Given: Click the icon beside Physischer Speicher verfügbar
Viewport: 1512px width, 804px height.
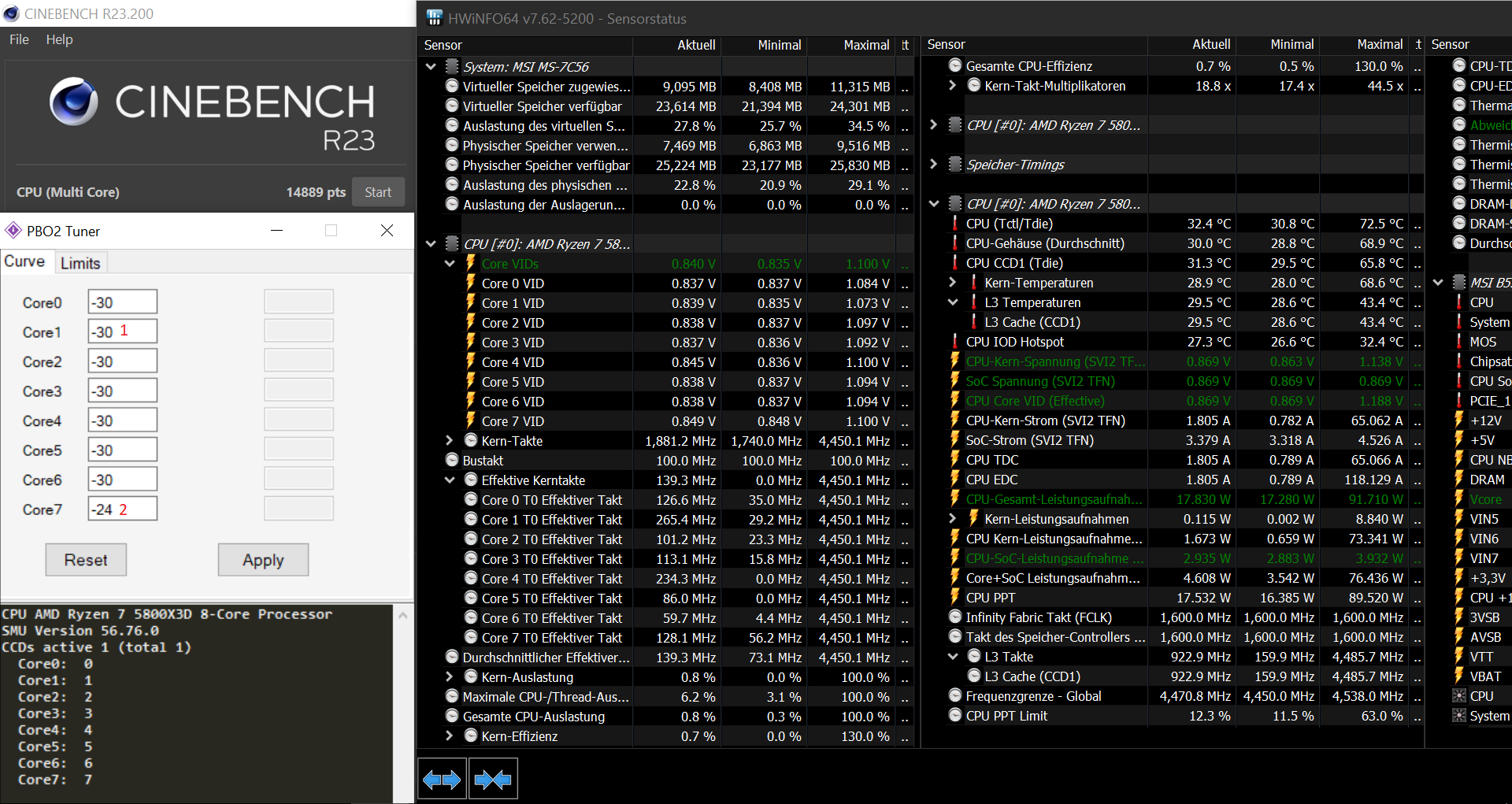Looking at the screenshot, I should [452, 165].
